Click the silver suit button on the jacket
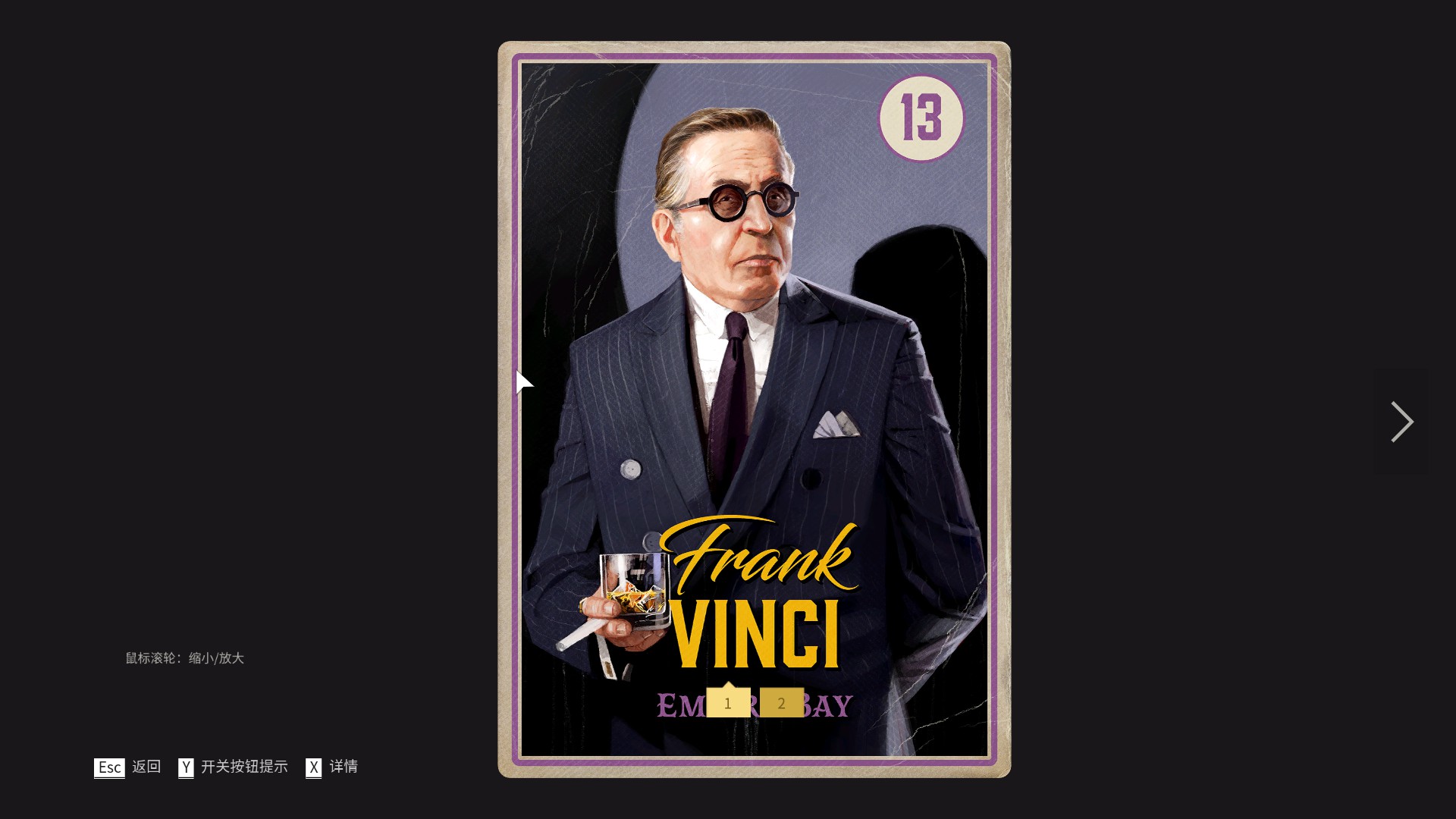Screen dimensions: 1456x819 point(630,469)
